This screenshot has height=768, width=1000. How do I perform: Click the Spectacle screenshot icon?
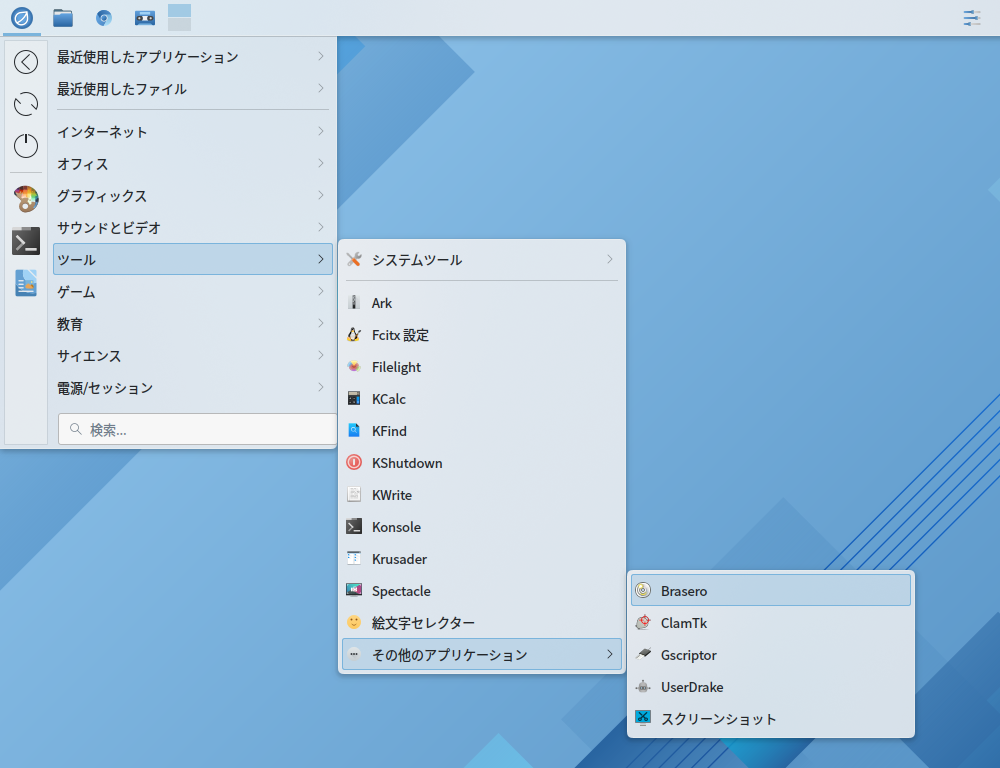tap(354, 590)
